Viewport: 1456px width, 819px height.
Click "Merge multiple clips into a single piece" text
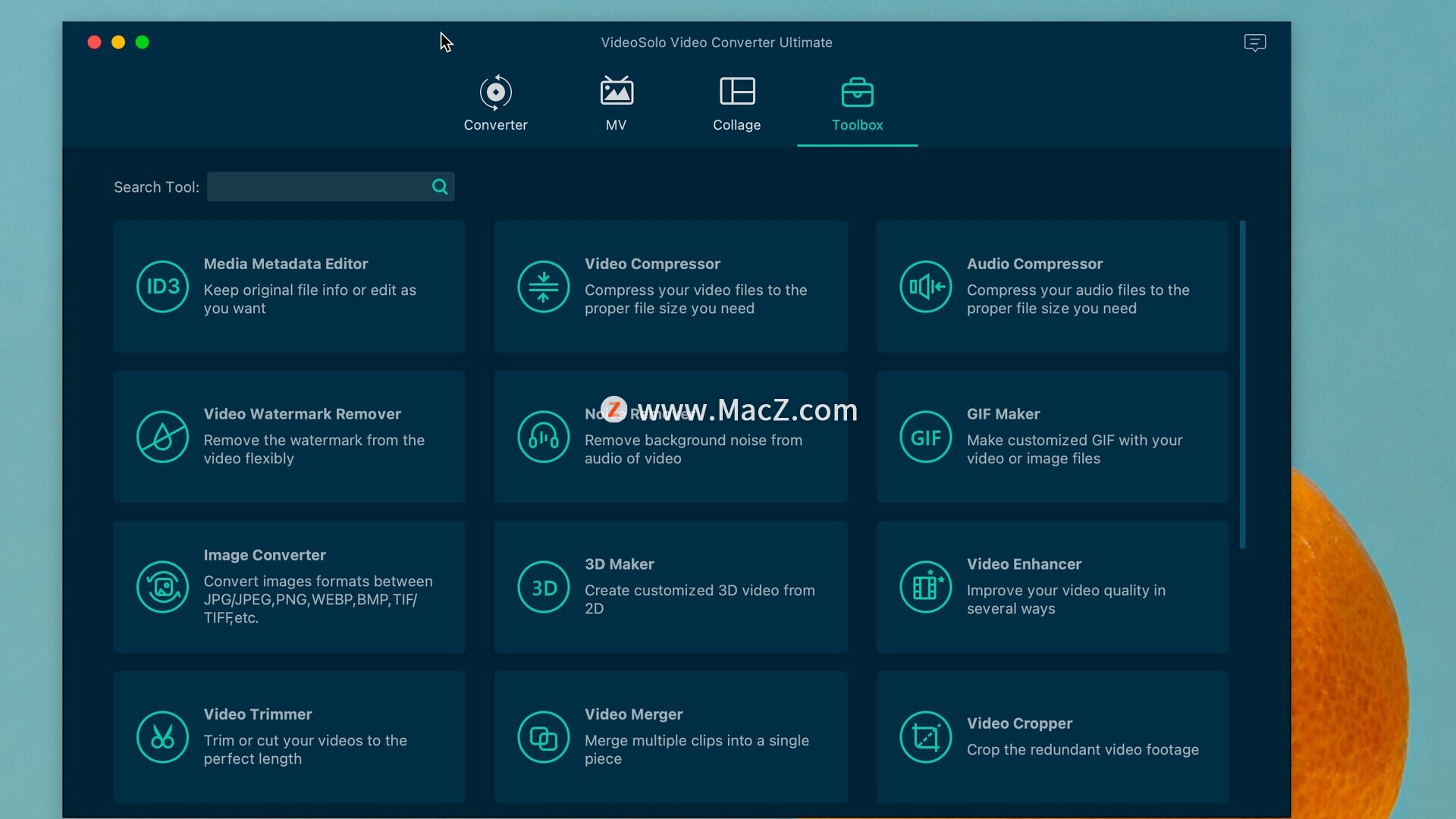(x=696, y=749)
